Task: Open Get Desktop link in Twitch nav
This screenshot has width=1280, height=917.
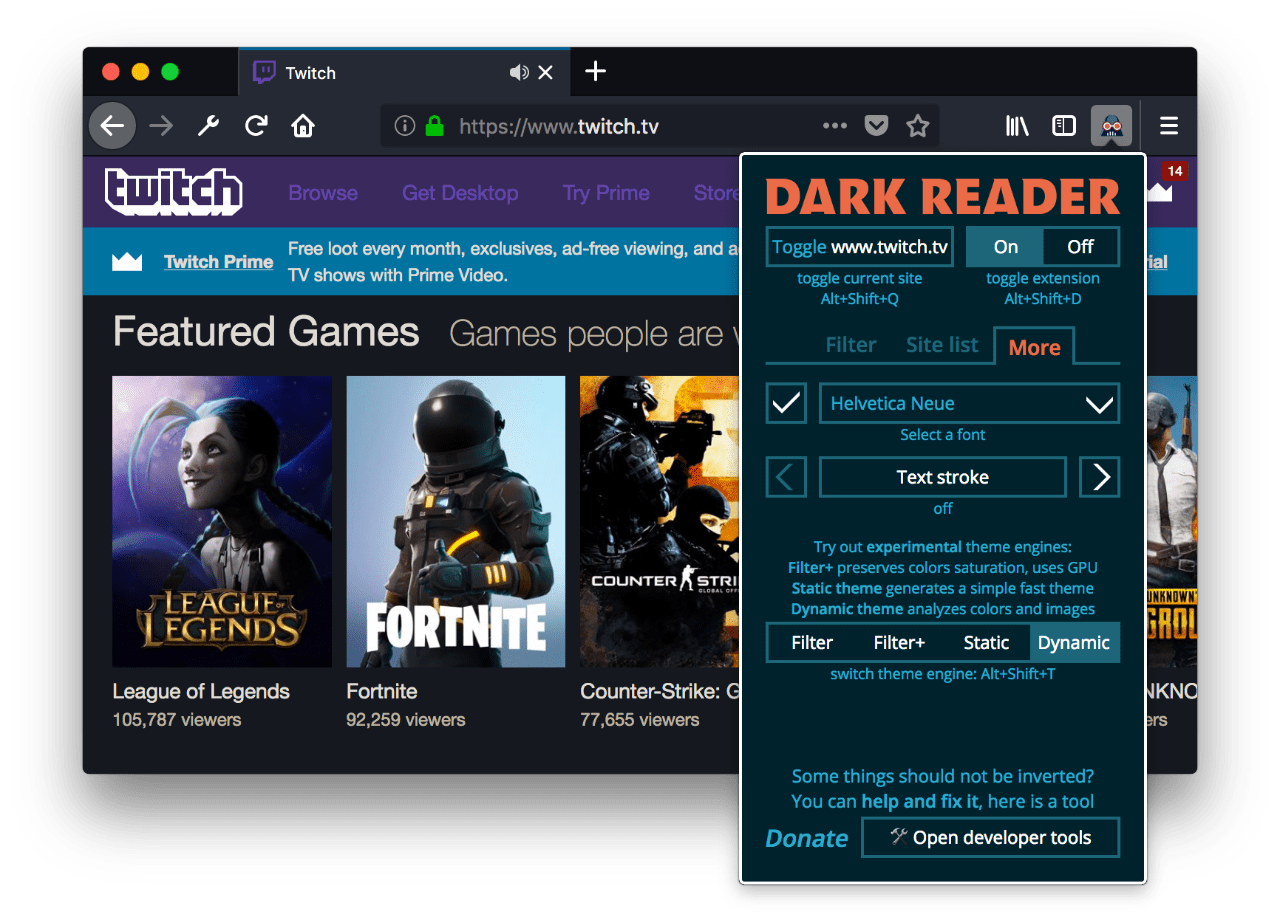Action: coord(460,193)
